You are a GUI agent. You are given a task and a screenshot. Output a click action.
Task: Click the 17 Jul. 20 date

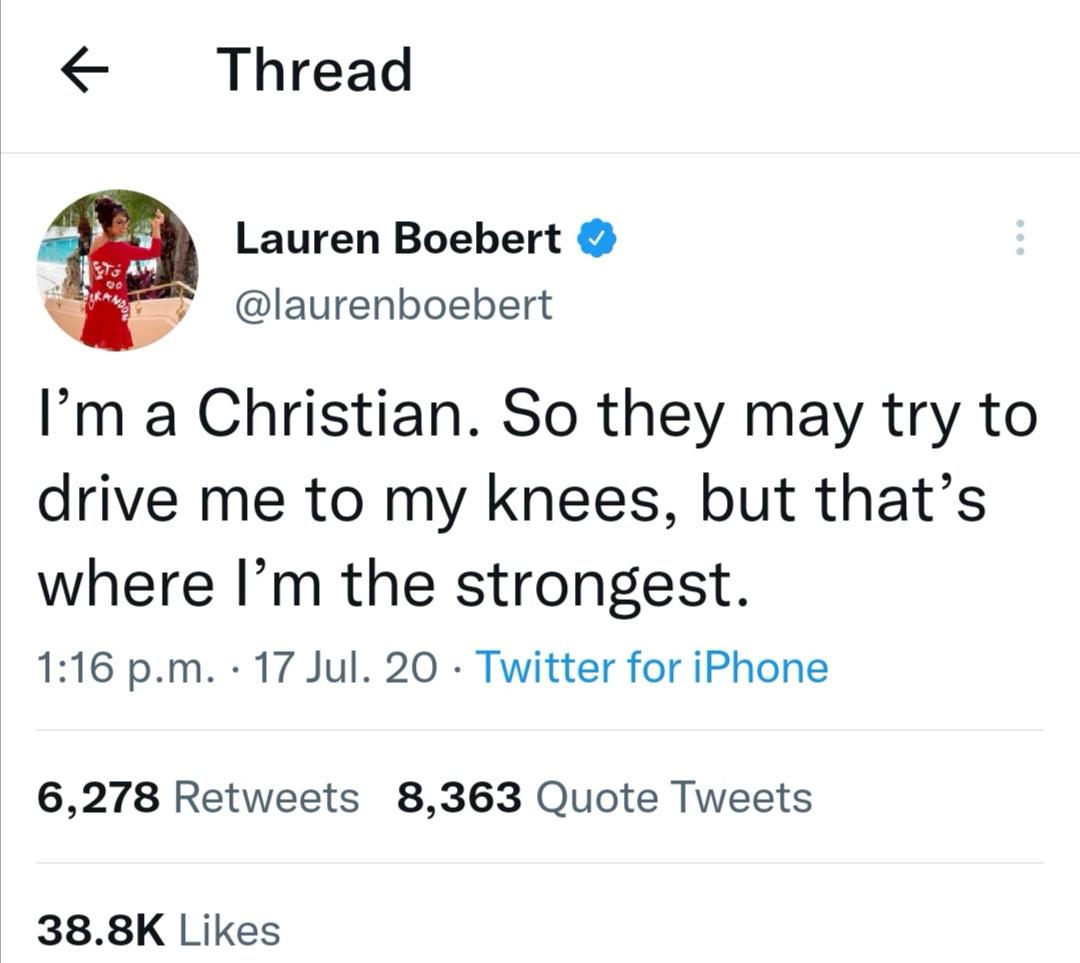(x=346, y=667)
